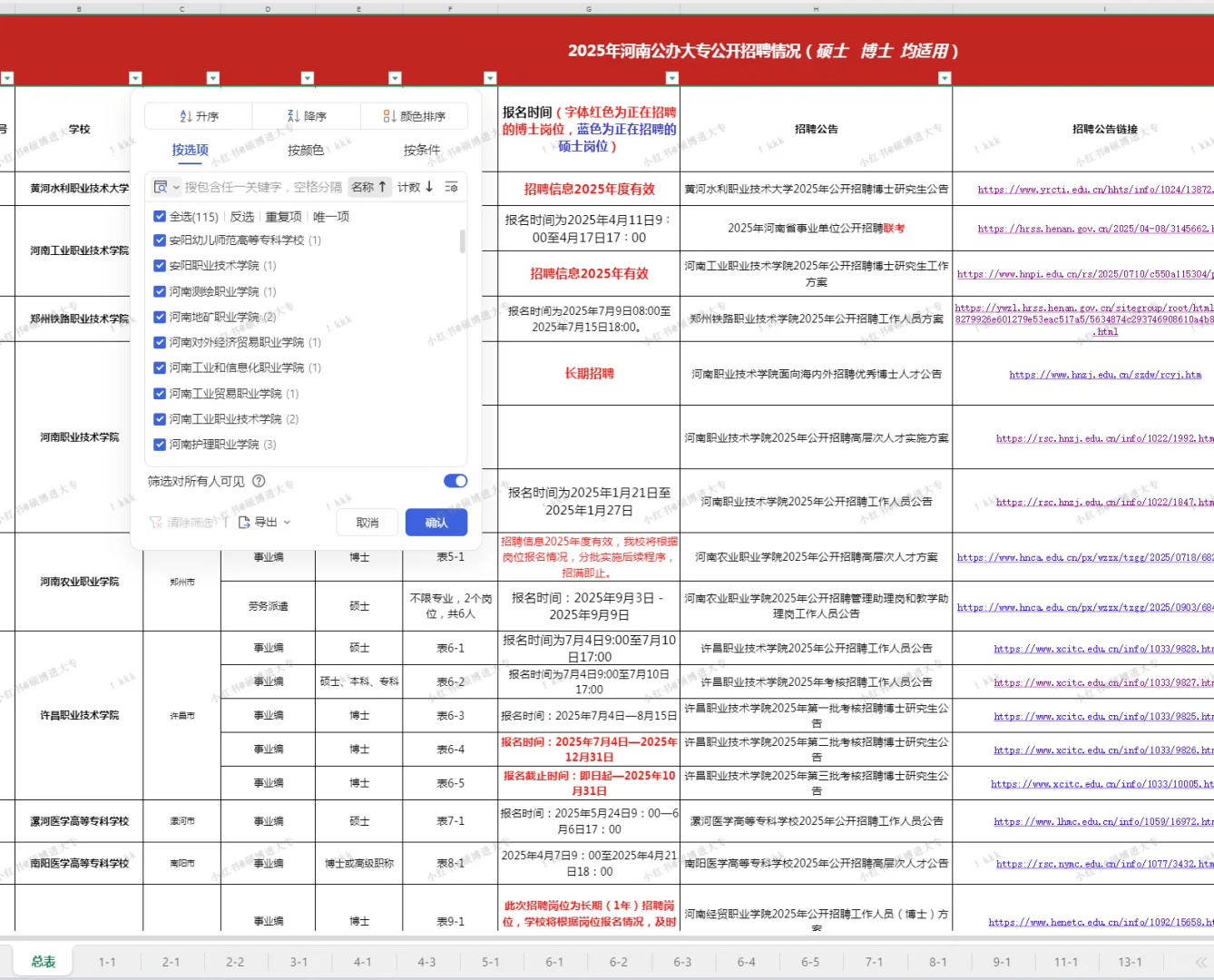The image size is (1214, 980).
Task: Uncheck 河南对外经济贸易职业学院
Action: tap(160, 342)
